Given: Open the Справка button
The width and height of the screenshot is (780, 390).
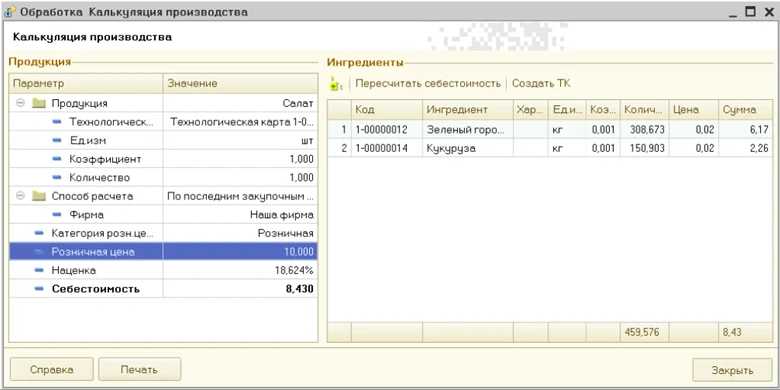Looking at the screenshot, I should tap(52, 370).
